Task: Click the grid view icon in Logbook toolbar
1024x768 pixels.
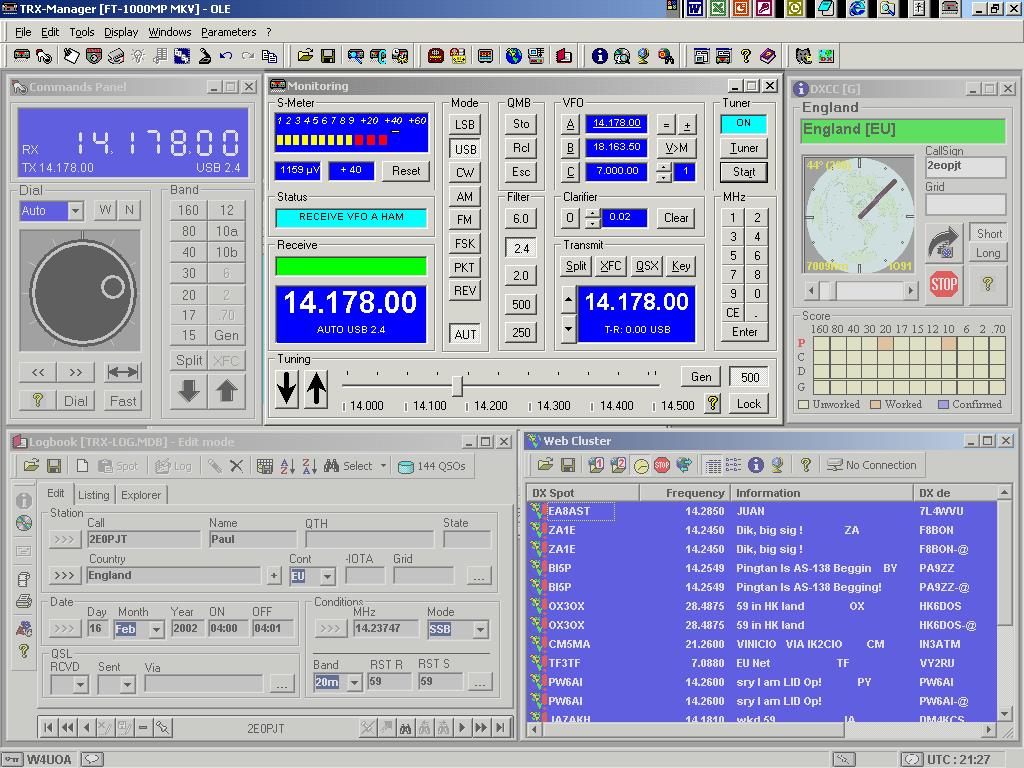Action: [264, 466]
